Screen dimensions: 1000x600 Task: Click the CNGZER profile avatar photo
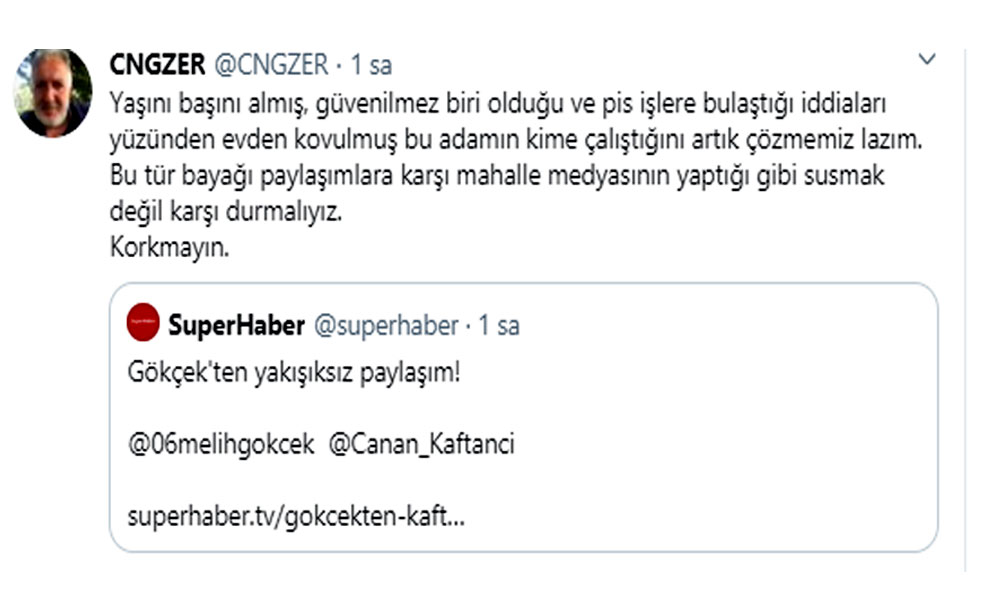(x=53, y=93)
